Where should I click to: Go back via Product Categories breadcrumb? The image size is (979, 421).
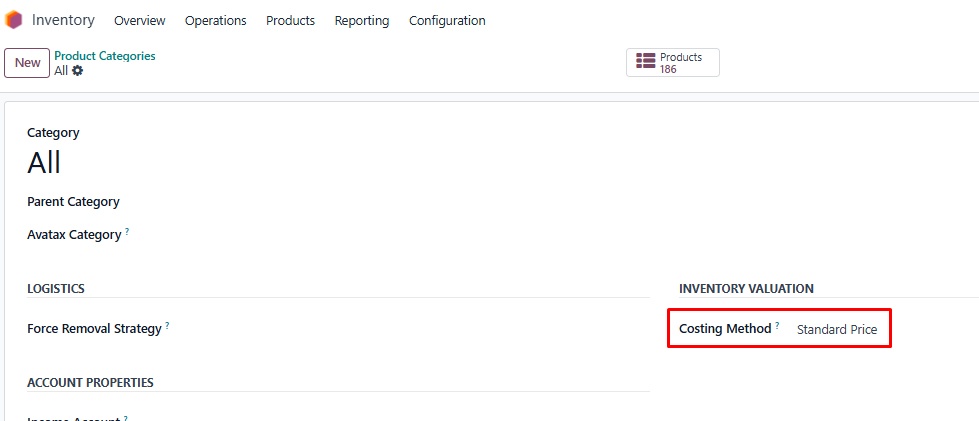coord(105,56)
